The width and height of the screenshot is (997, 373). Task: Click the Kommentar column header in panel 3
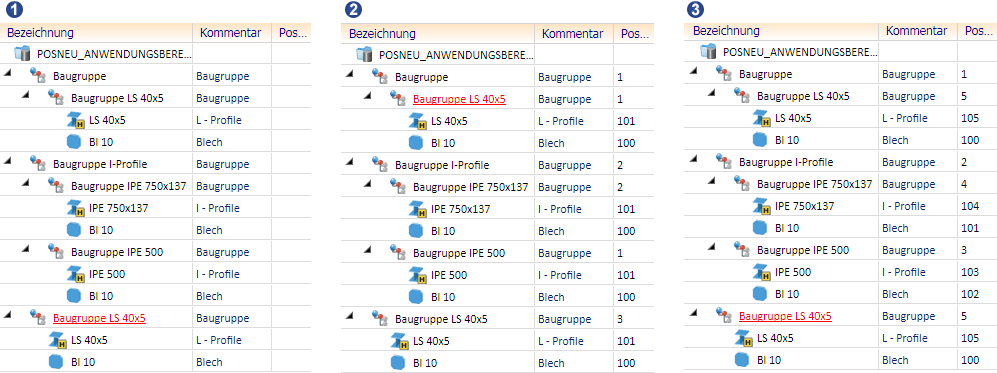pos(919,31)
